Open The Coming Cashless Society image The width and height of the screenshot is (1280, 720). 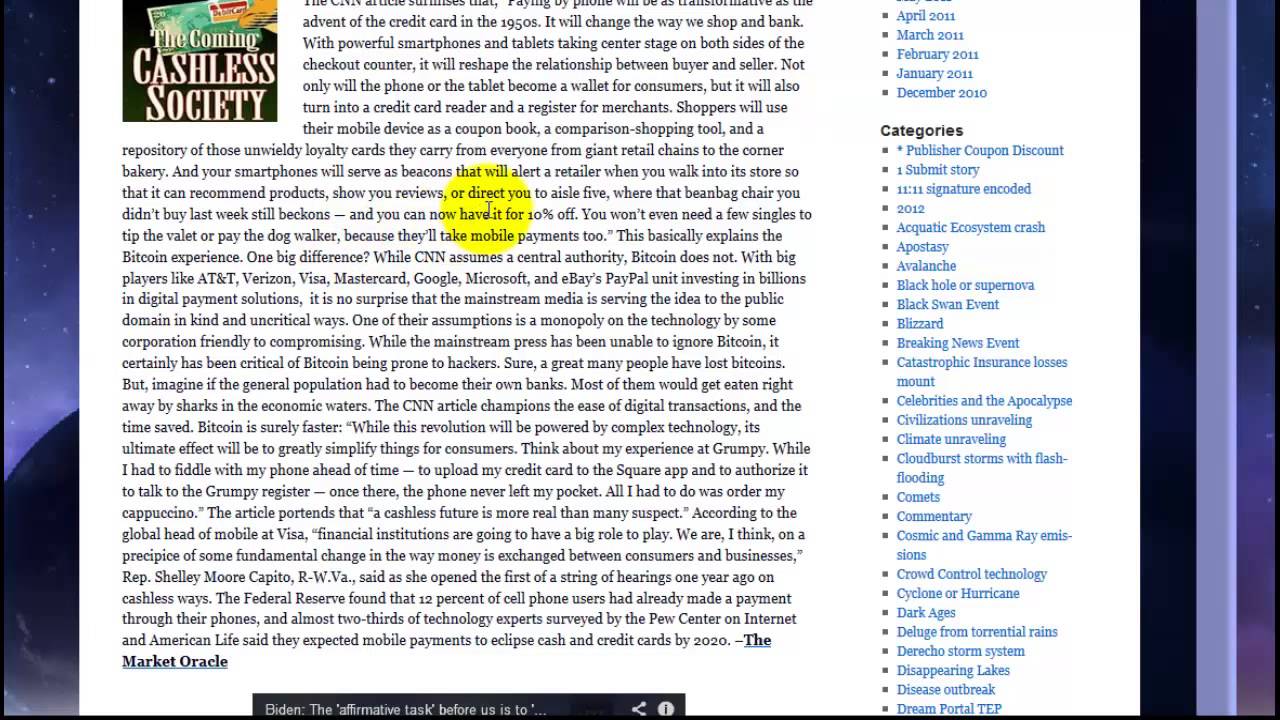[x=200, y=60]
